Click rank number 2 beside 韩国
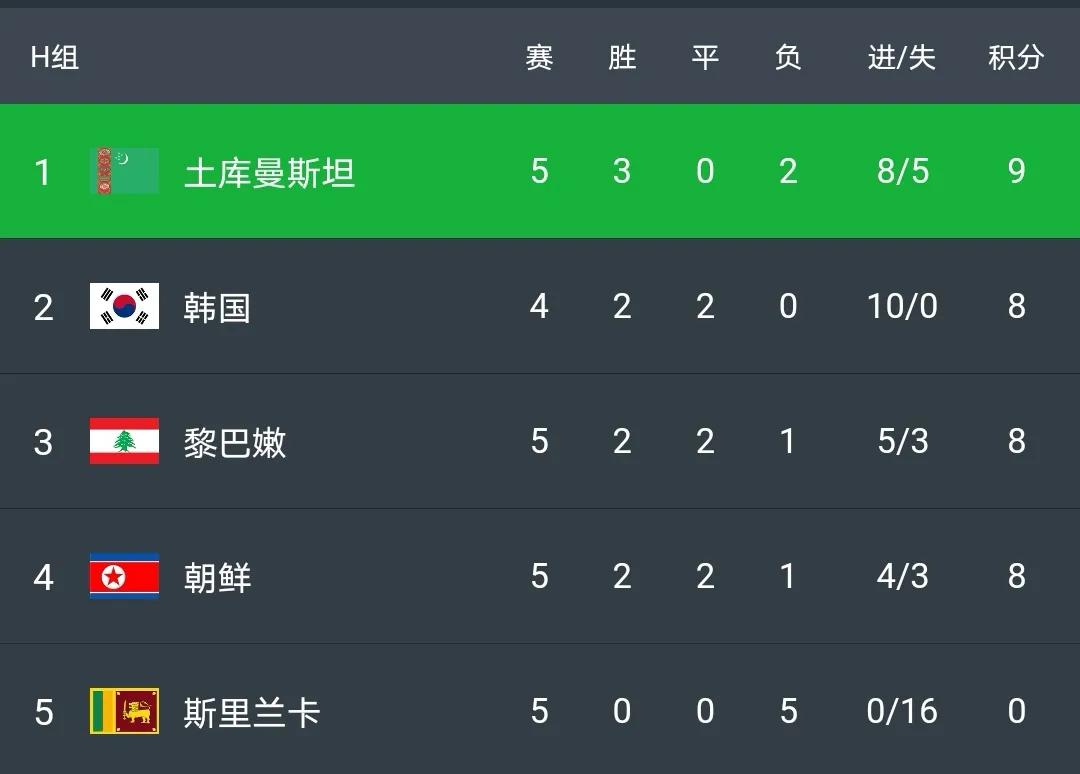1080x774 pixels. point(43,307)
